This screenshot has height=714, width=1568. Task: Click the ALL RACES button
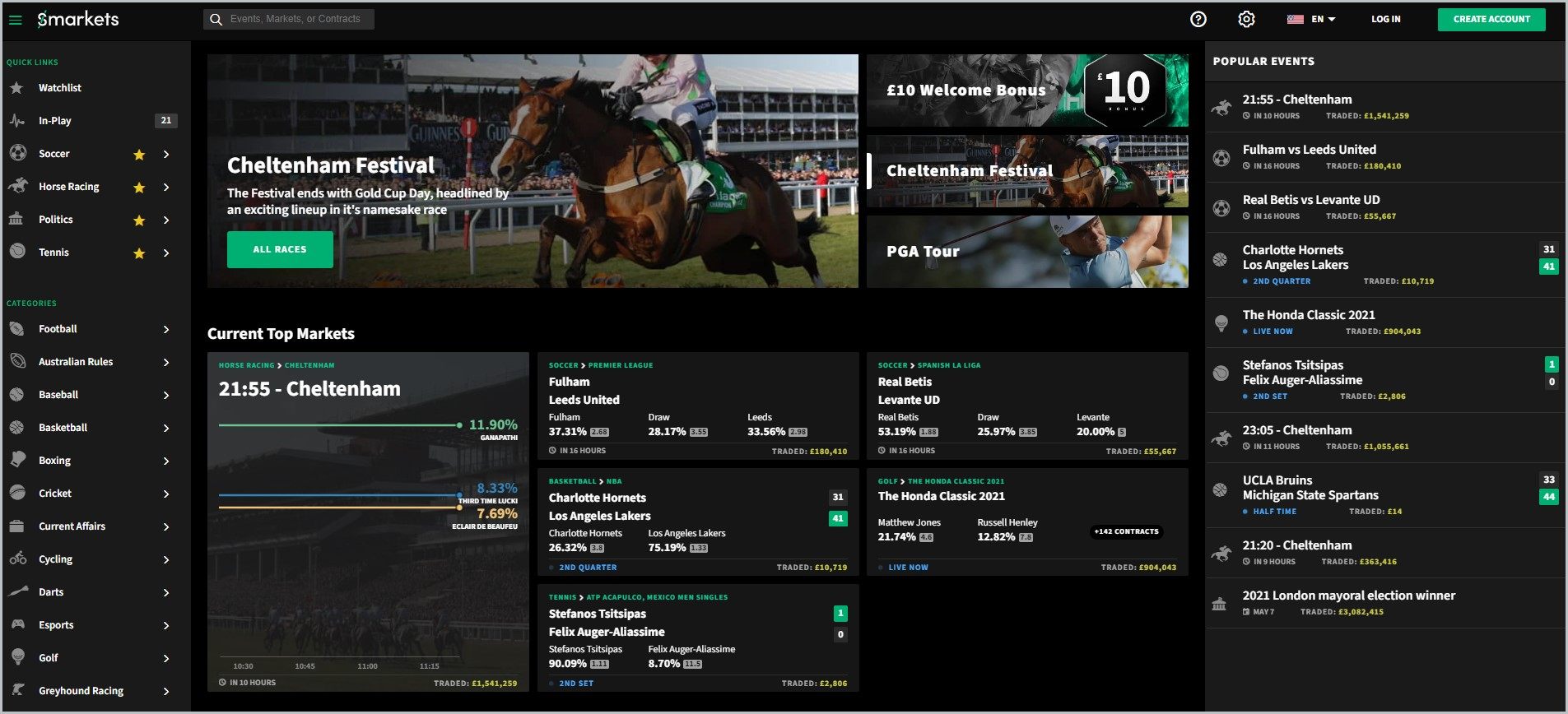click(280, 249)
